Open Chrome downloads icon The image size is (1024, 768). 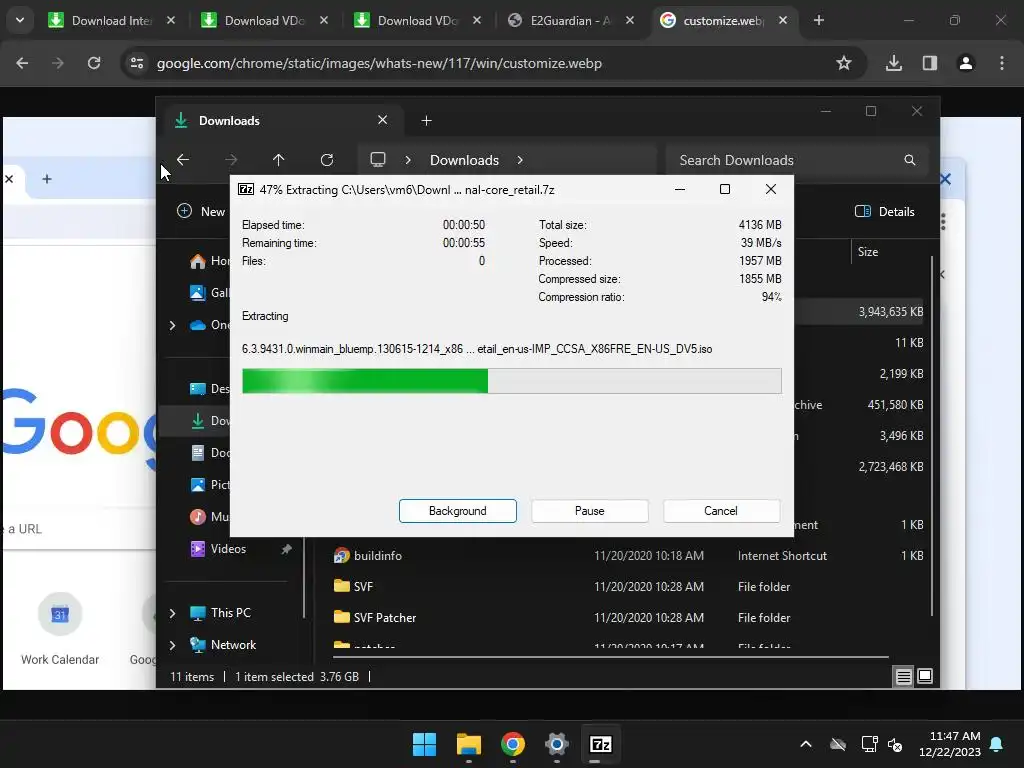[893, 63]
